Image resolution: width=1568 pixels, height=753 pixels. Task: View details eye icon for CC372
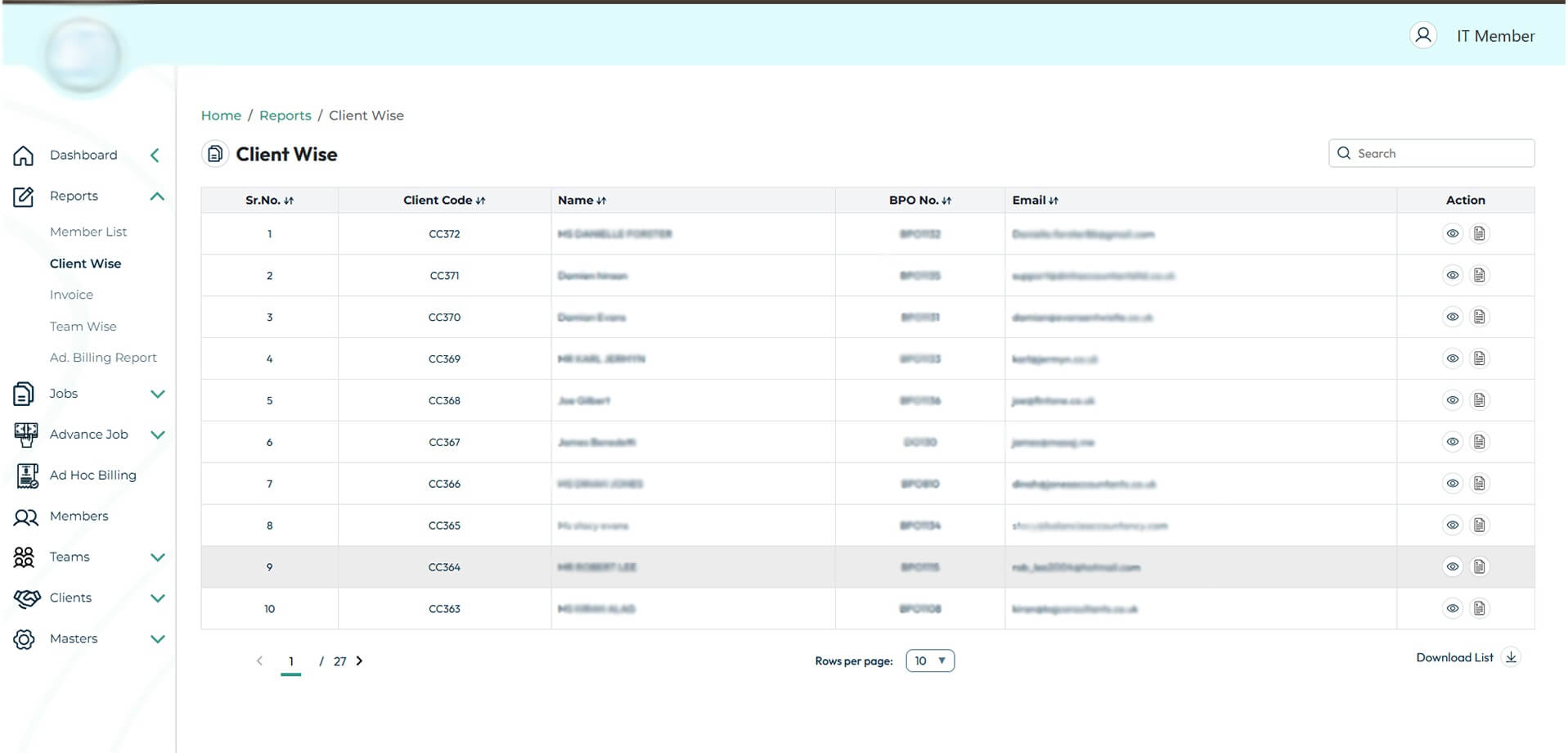click(x=1452, y=234)
